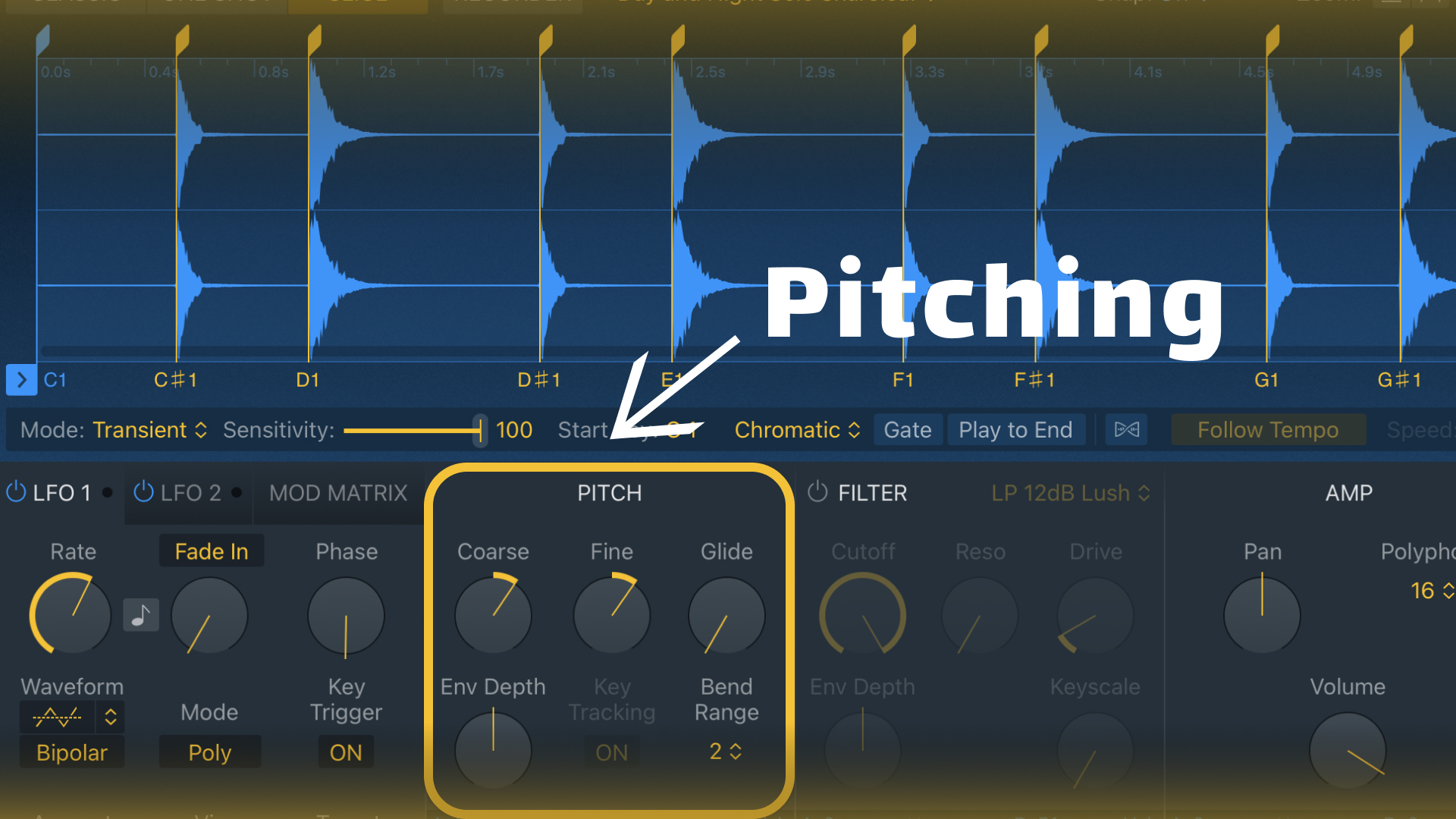Open the Mode Transient dropdown
Viewport: 1456px width, 819px height.
point(149,430)
